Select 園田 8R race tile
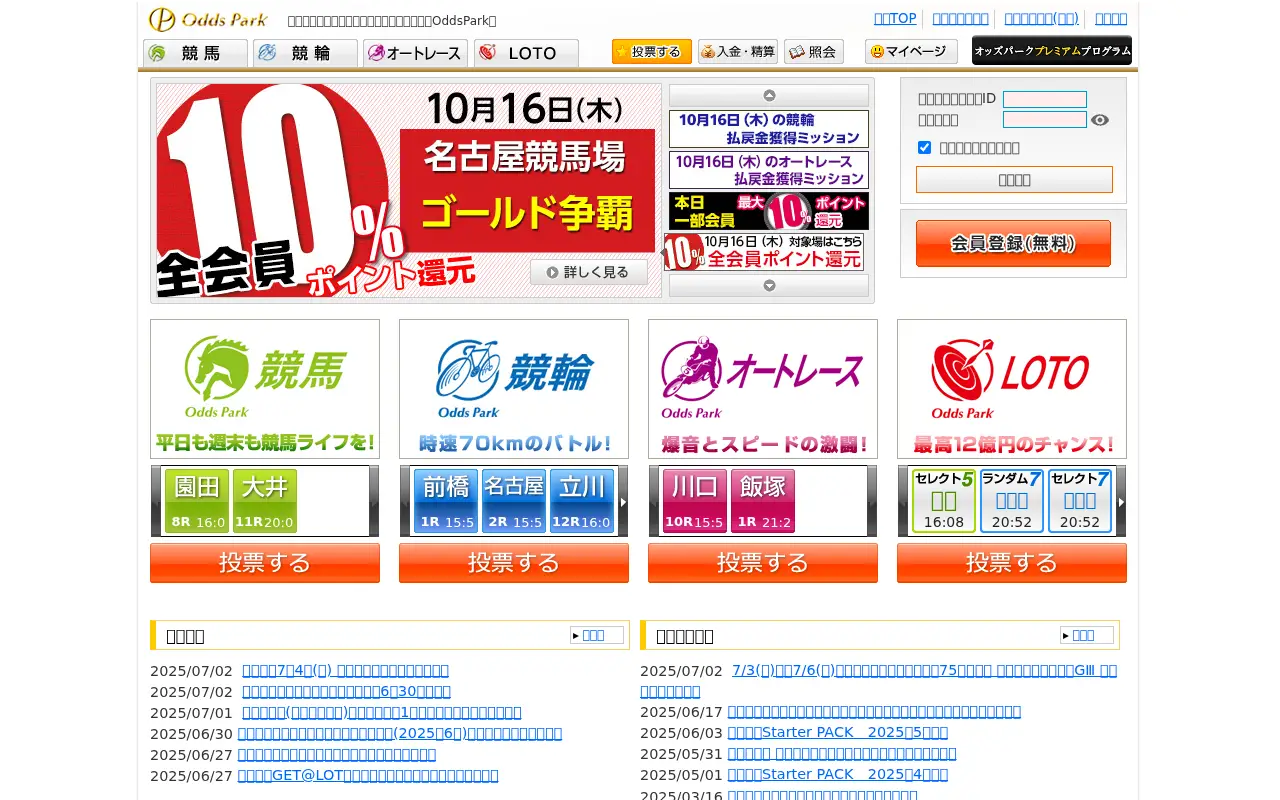Screen dimensions: 1280x800 click(197, 501)
